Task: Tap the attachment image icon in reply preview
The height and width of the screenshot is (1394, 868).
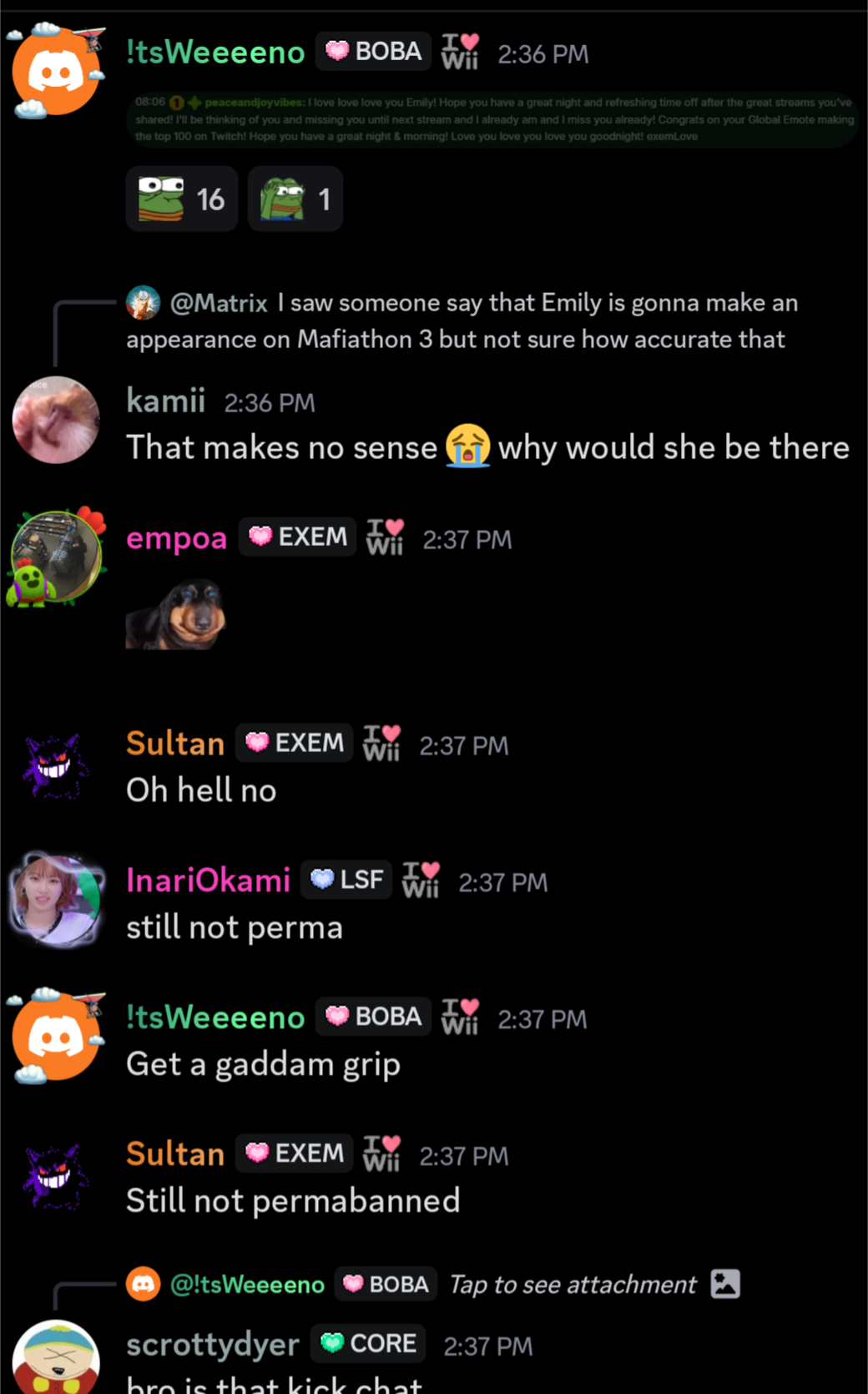Action: pos(725,1284)
